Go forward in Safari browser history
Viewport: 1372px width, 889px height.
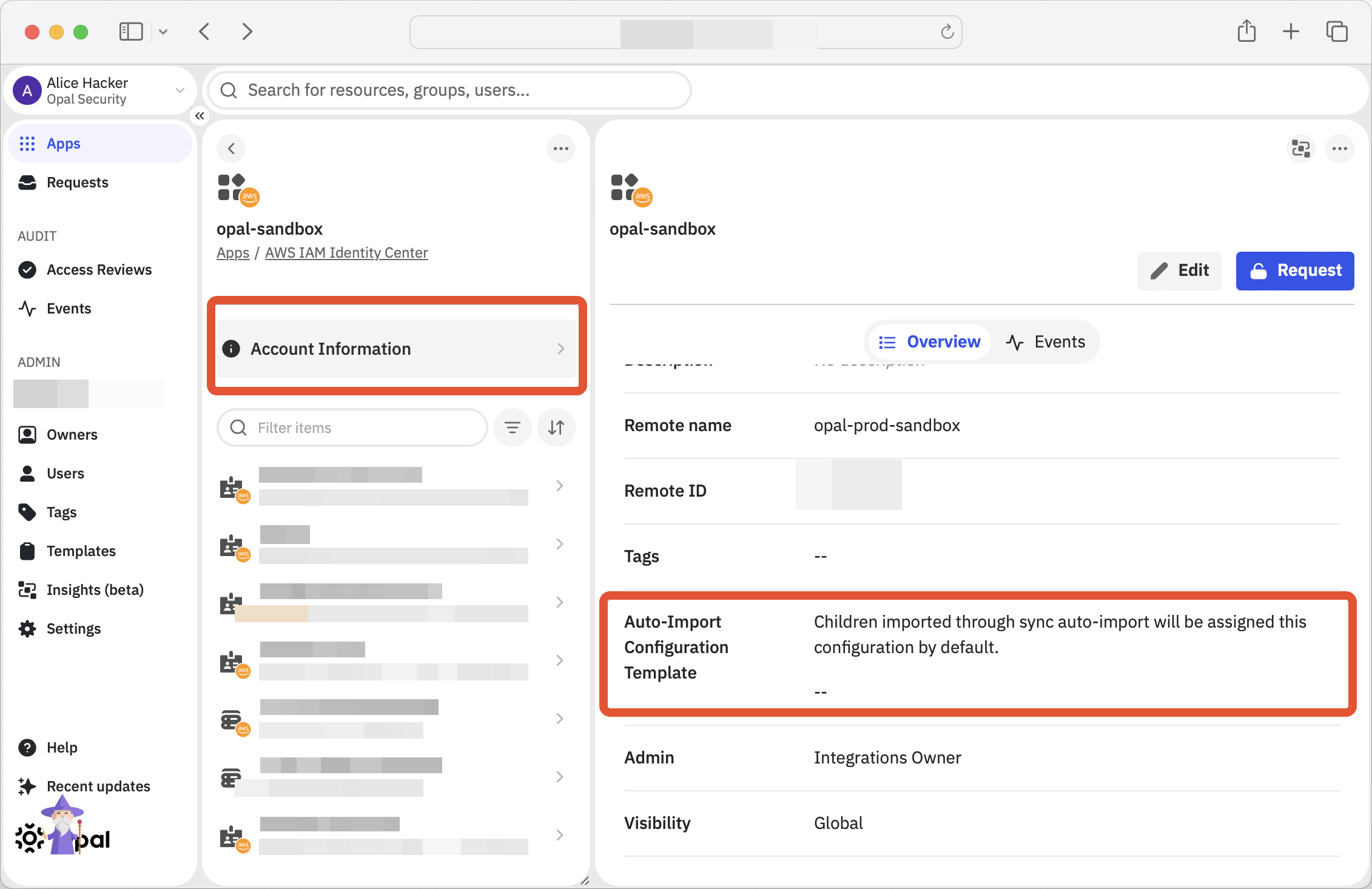[247, 32]
